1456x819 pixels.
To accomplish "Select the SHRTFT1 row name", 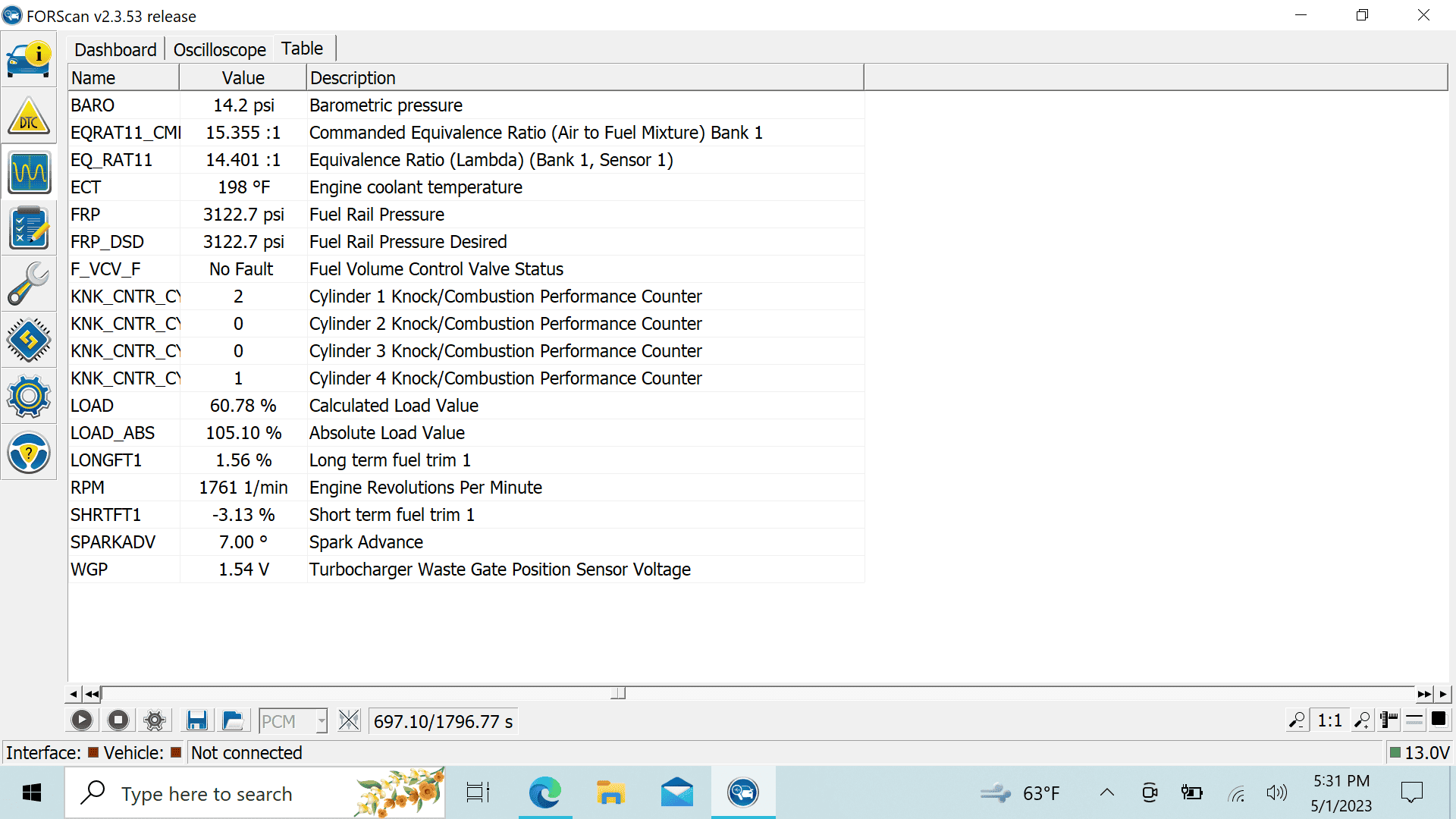I will [x=105, y=515].
